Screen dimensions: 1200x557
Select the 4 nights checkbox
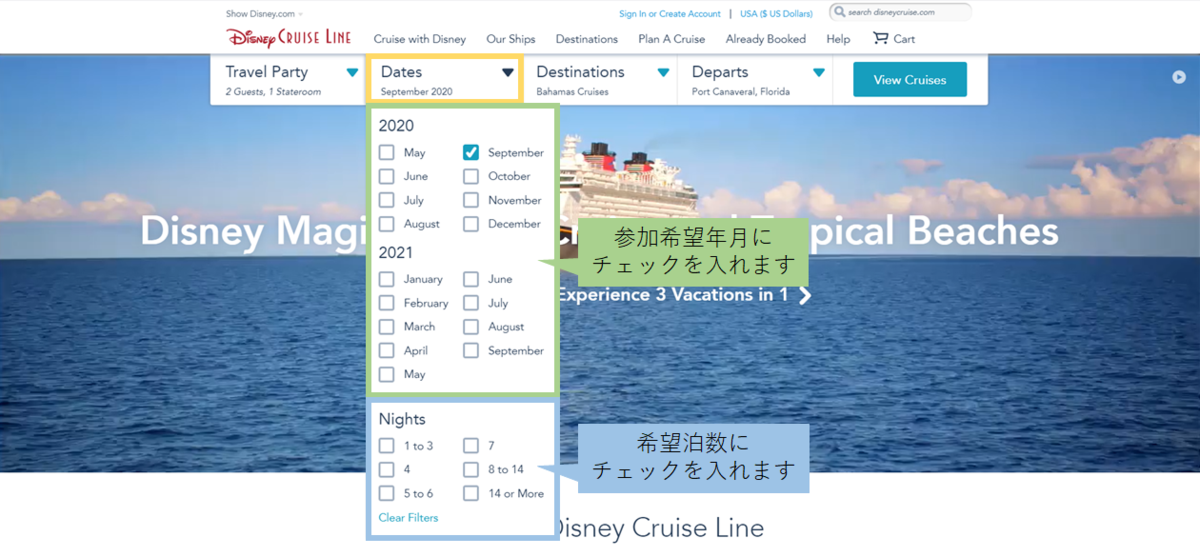tap(386, 469)
